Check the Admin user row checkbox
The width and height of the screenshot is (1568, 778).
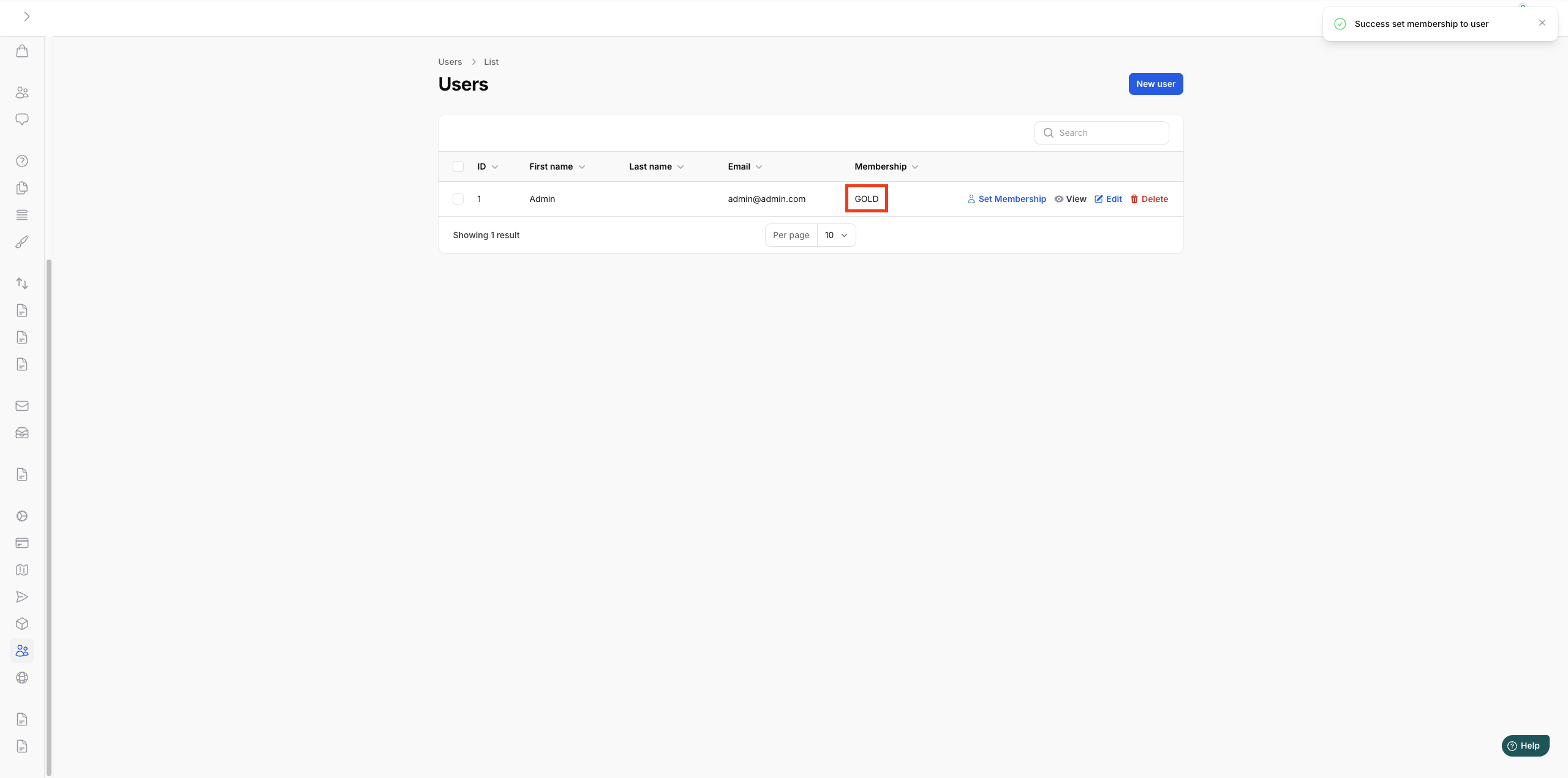click(458, 199)
